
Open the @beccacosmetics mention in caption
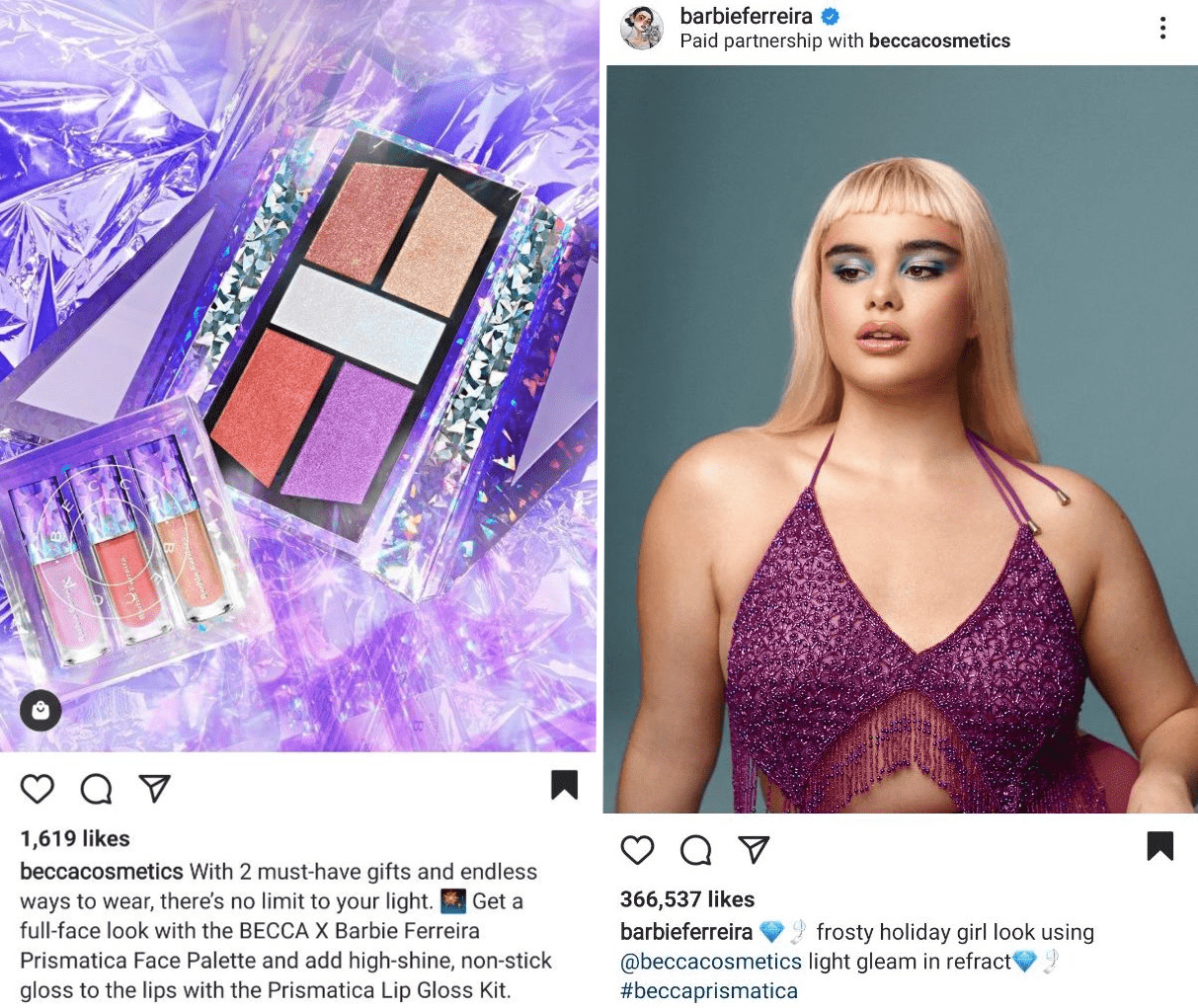(711, 962)
